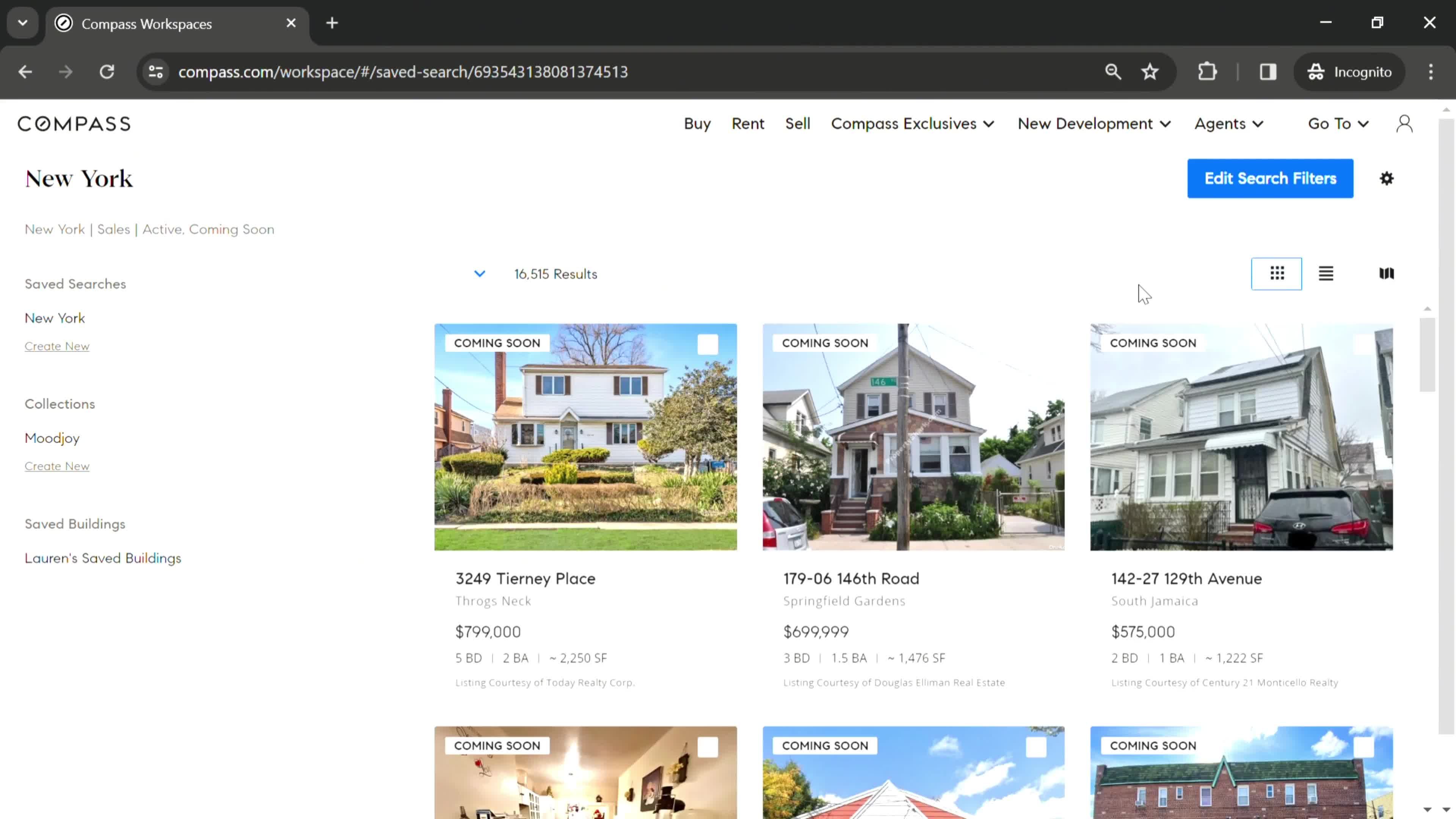Open a new browser tab
Image resolution: width=1456 pixels, height=819 pixels.
pyautogui.click(x=333, y=23)
